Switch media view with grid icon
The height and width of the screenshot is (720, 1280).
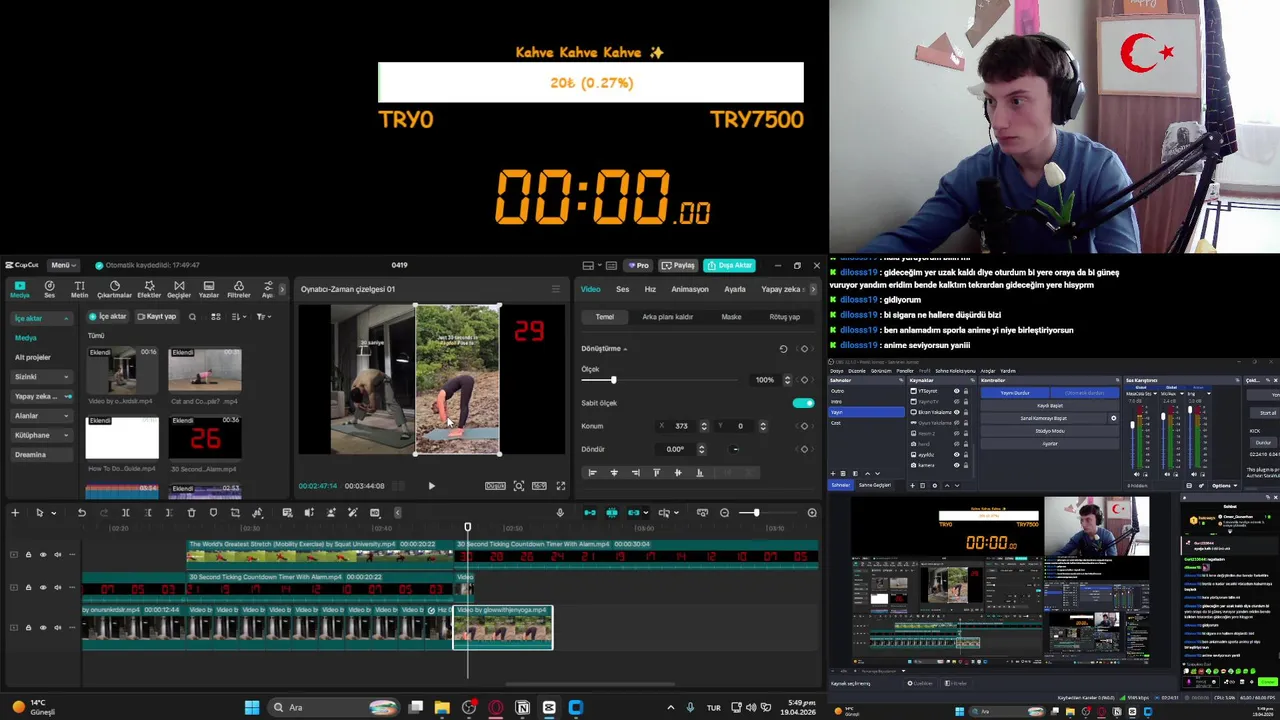[215, 317]
